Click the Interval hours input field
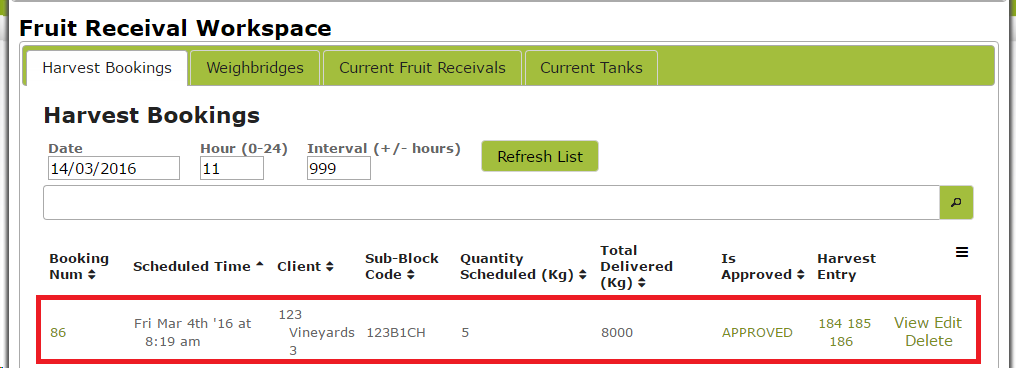 (339, 168)
